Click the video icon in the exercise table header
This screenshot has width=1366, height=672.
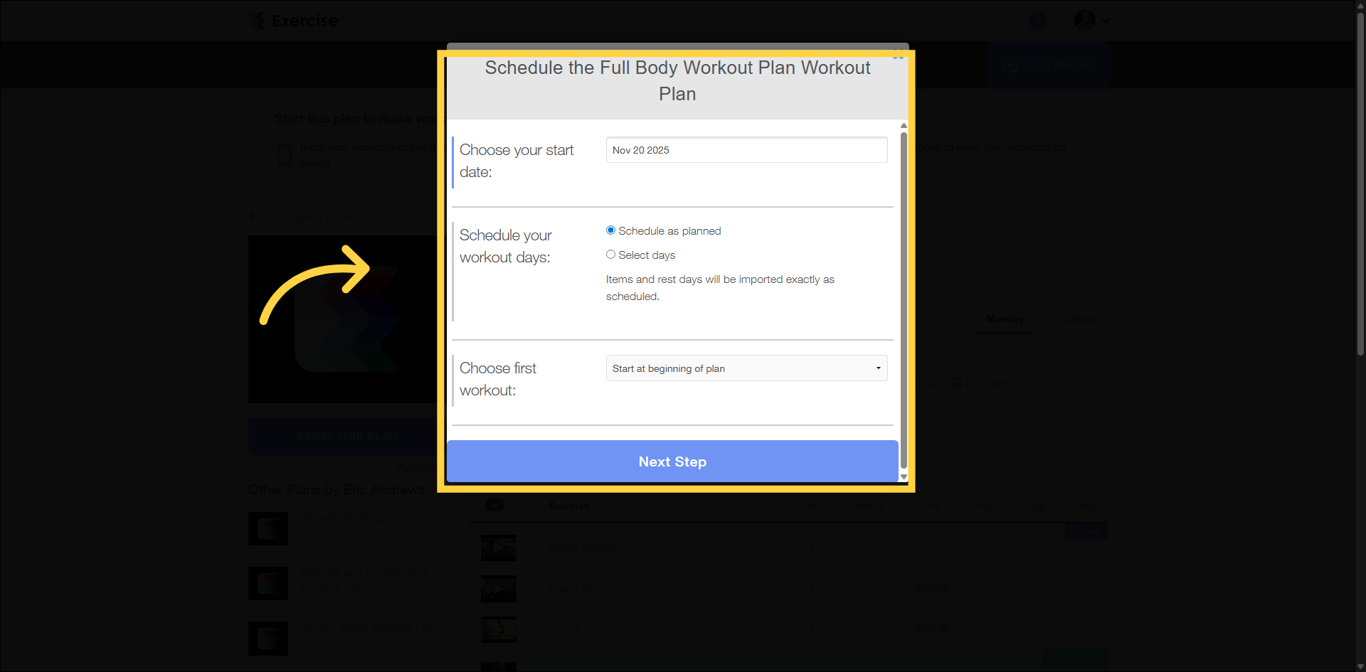tap(495, 505)
